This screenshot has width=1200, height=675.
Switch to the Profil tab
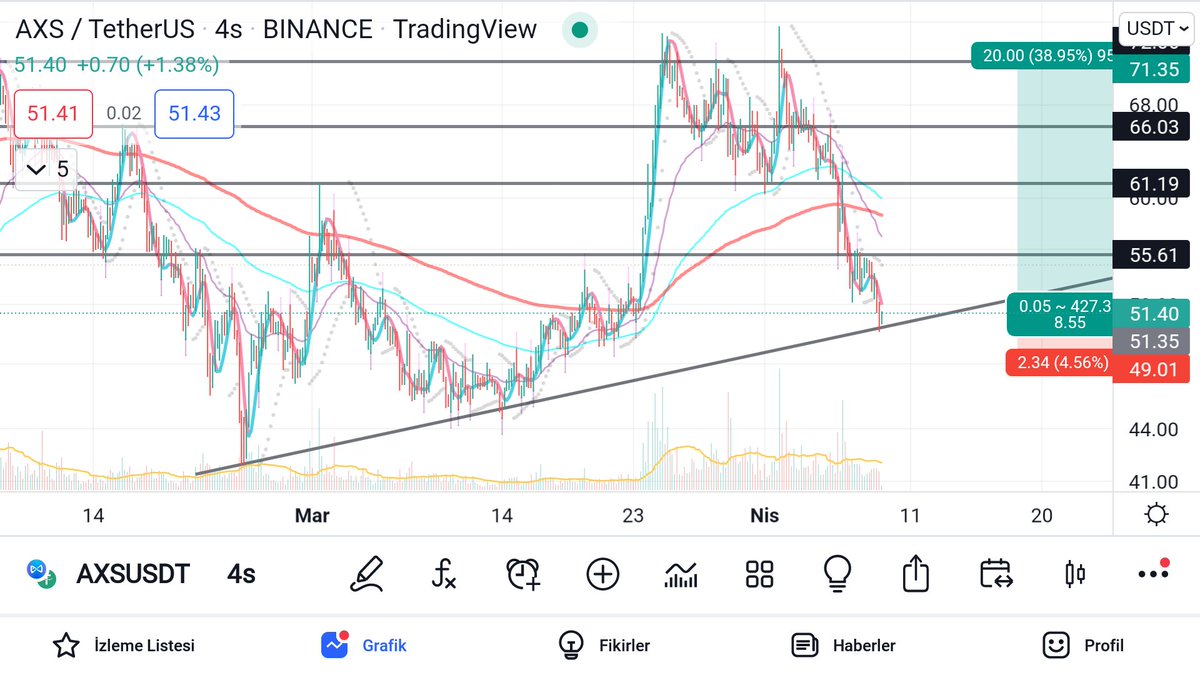(1083, 645)
